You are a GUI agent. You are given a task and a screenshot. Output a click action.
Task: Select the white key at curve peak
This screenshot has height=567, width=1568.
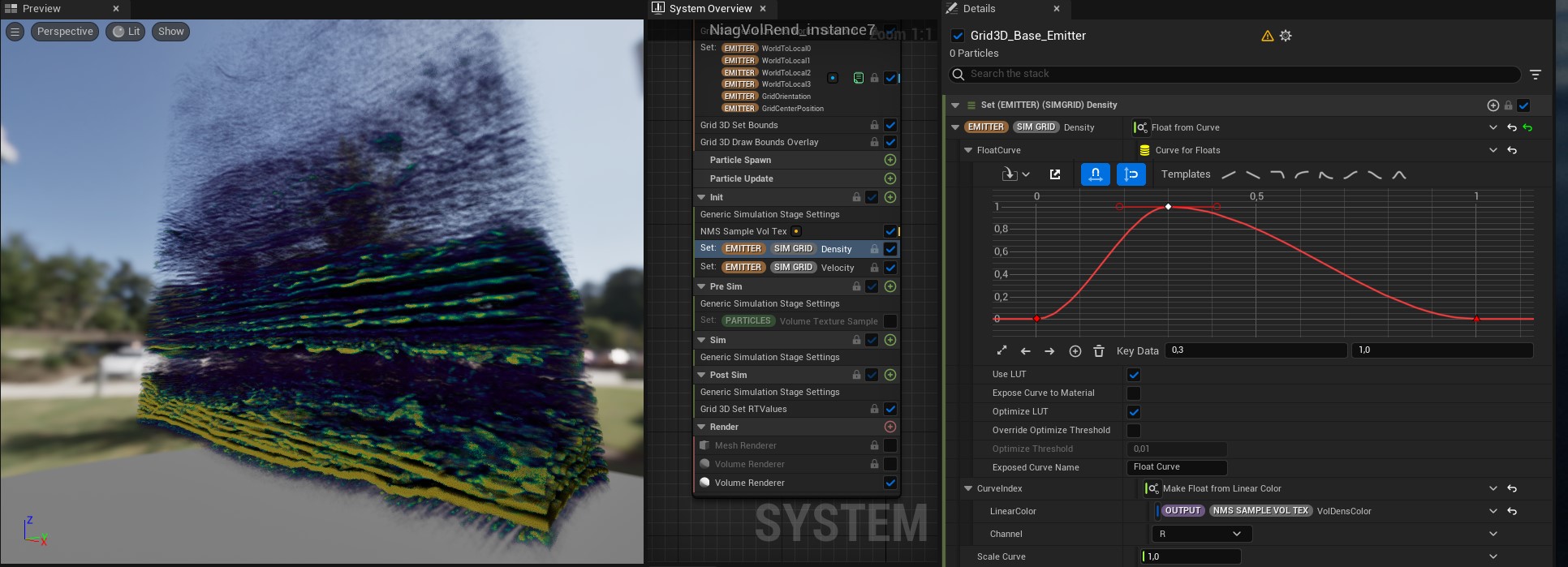pyautogui.click(x=1168, y=207)
